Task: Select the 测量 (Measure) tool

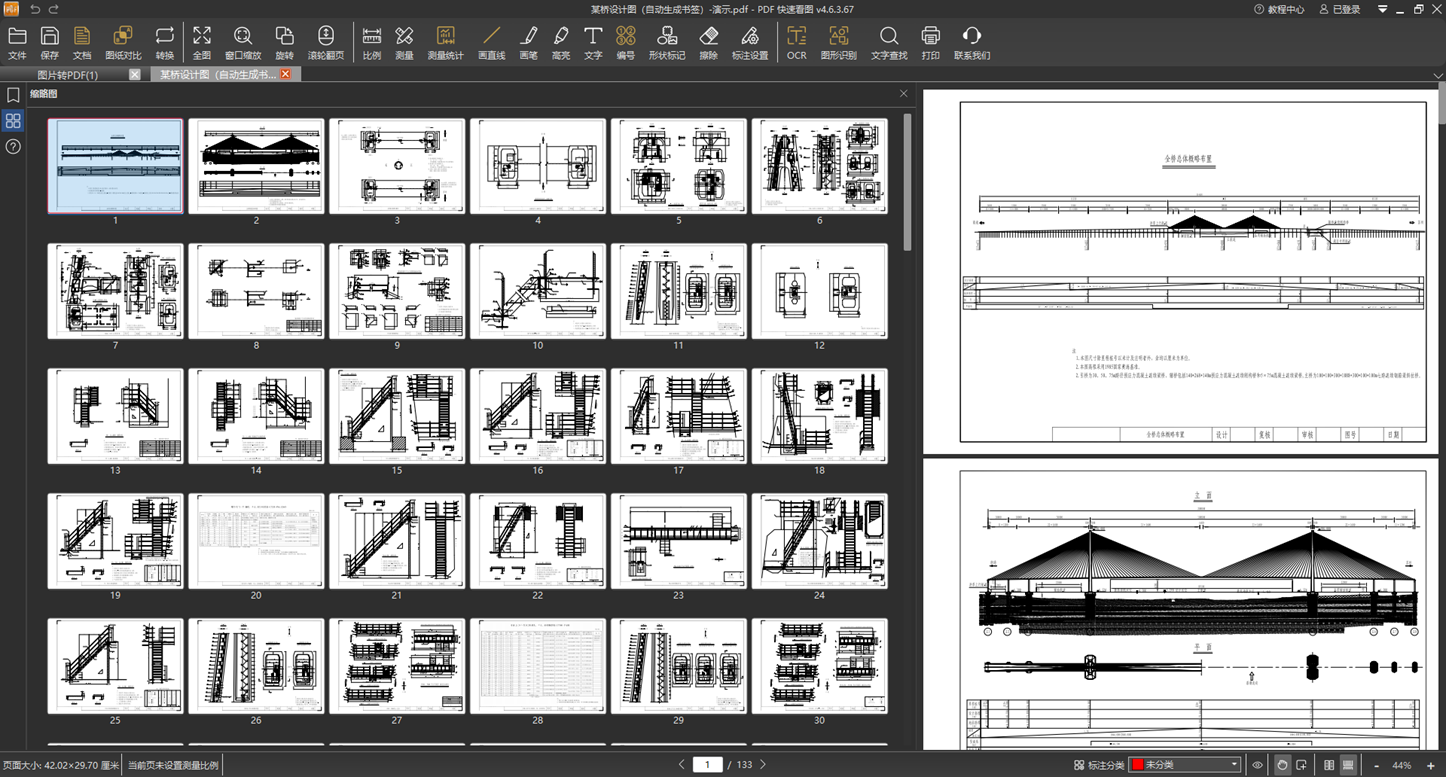Action: click(x=404, y=43)
